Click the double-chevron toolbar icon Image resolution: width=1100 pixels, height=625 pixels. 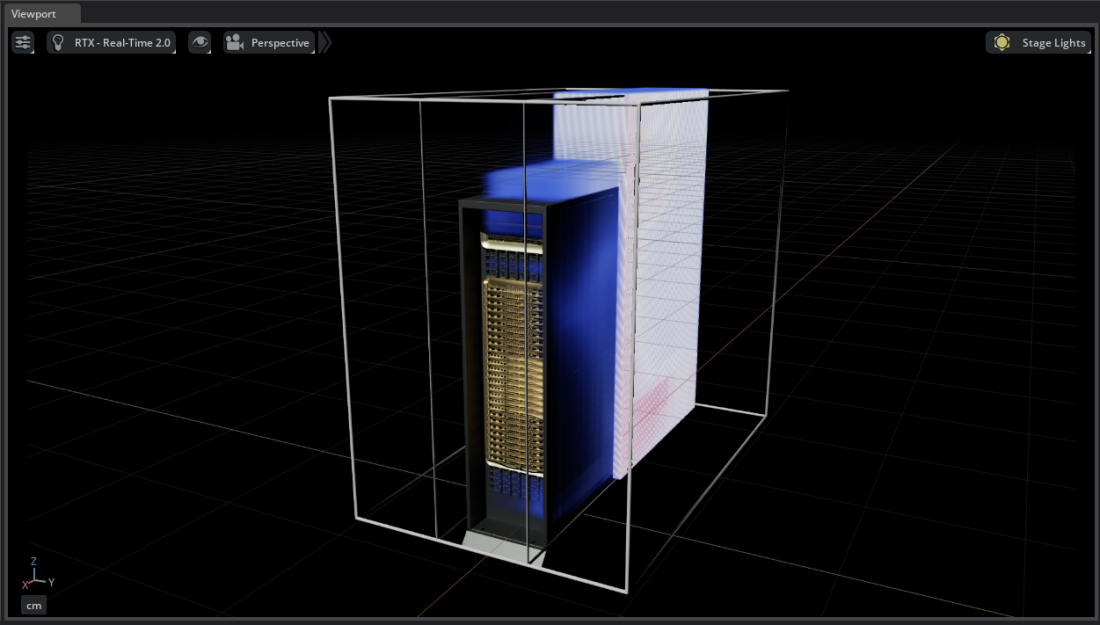point(325,42)
